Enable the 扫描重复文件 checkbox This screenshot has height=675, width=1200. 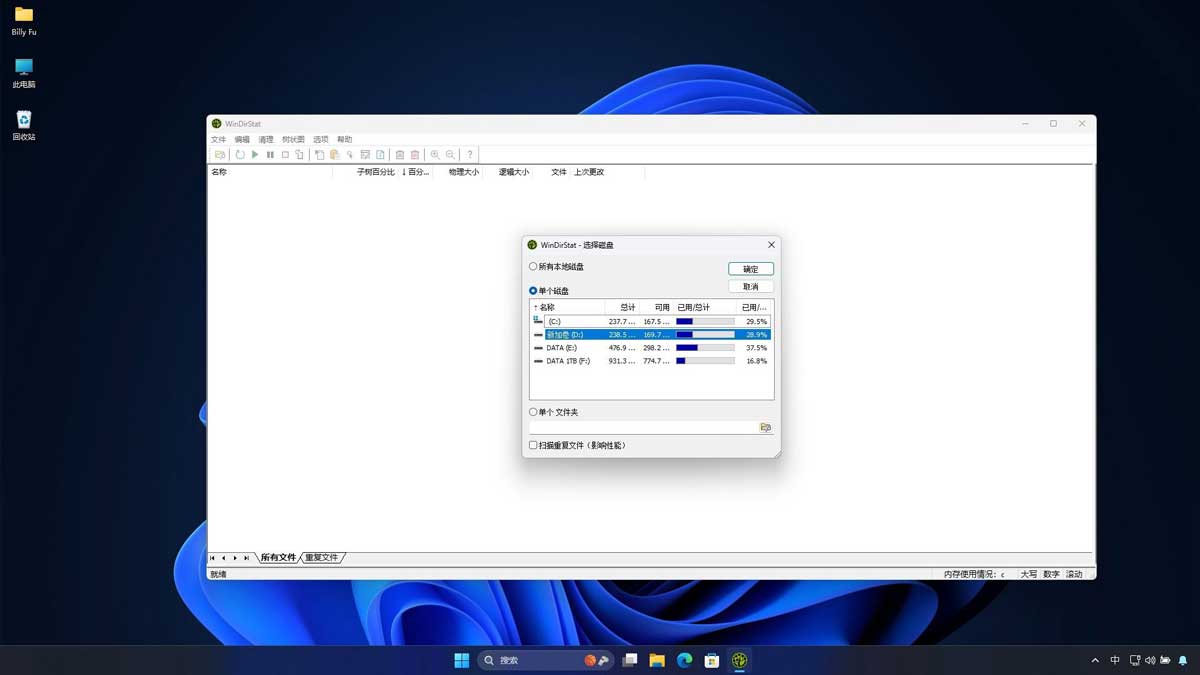pyautogui.click(x=534, y=445)
